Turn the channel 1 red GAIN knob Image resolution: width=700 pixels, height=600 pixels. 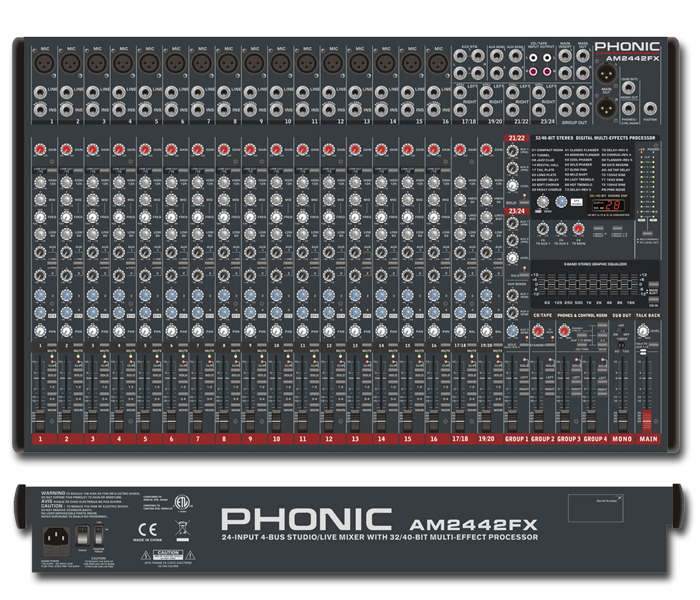[x=40, y=150]
